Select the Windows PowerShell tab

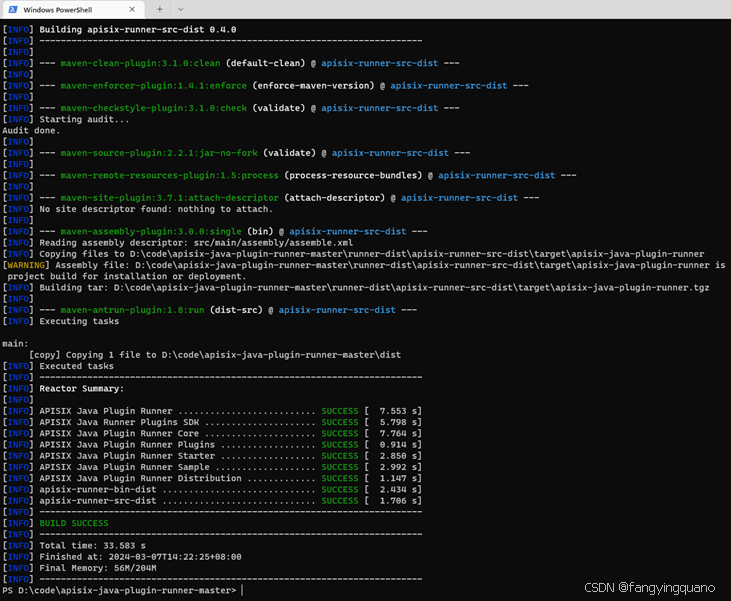[72, 9]
